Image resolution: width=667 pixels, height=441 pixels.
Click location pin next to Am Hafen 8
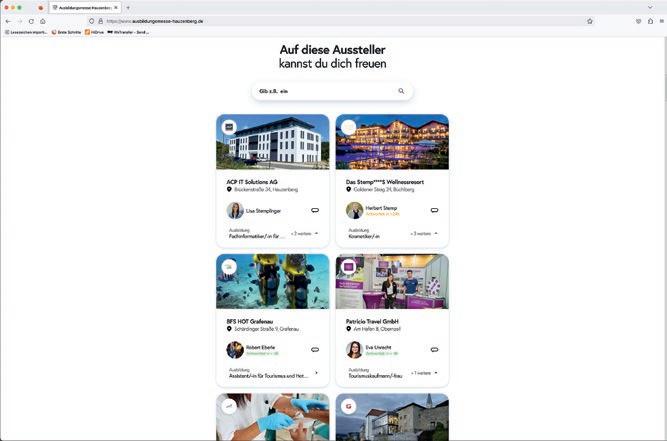(x=348, y=329)
